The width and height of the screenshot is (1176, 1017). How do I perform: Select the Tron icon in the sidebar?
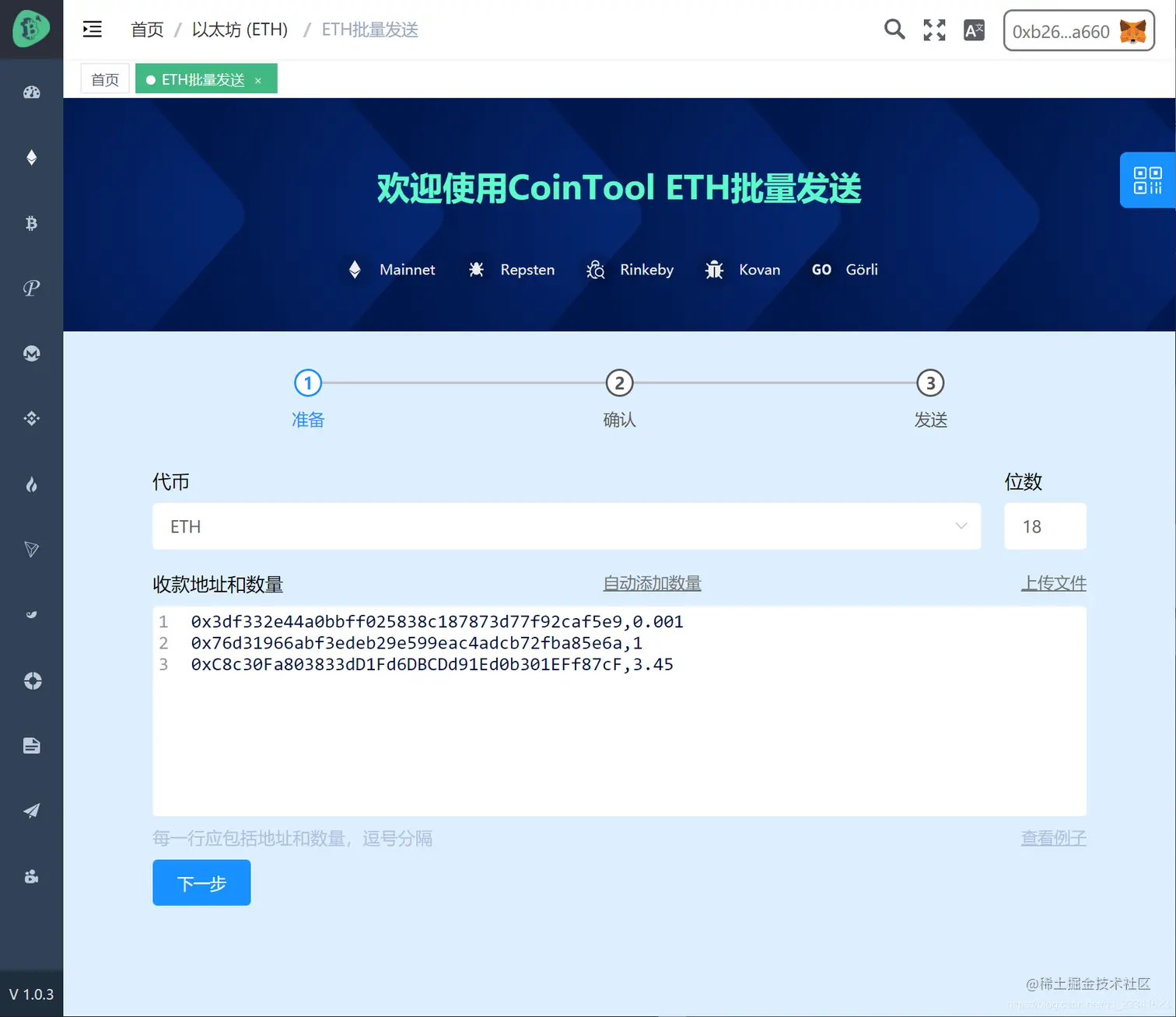tap(31, 550)
